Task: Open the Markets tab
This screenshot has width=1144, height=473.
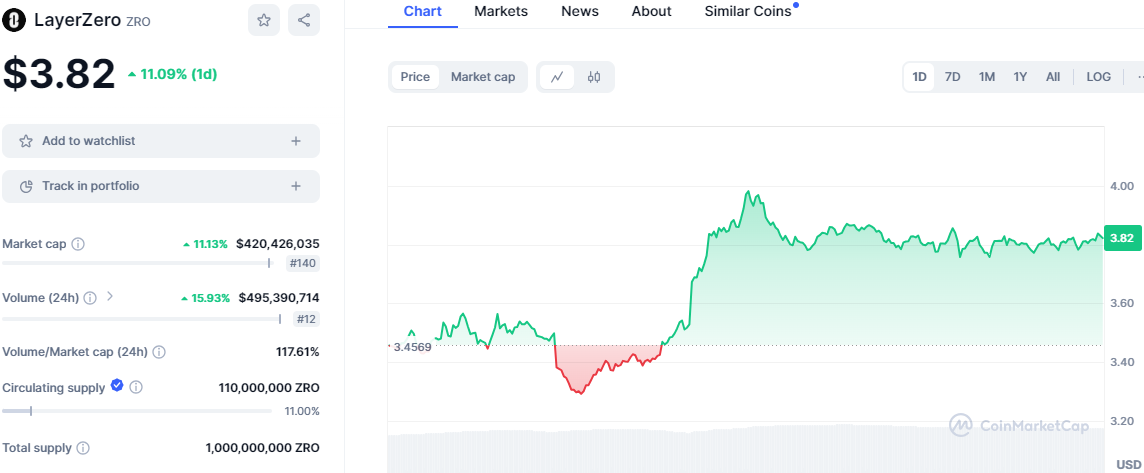Action: click(501, 11)
